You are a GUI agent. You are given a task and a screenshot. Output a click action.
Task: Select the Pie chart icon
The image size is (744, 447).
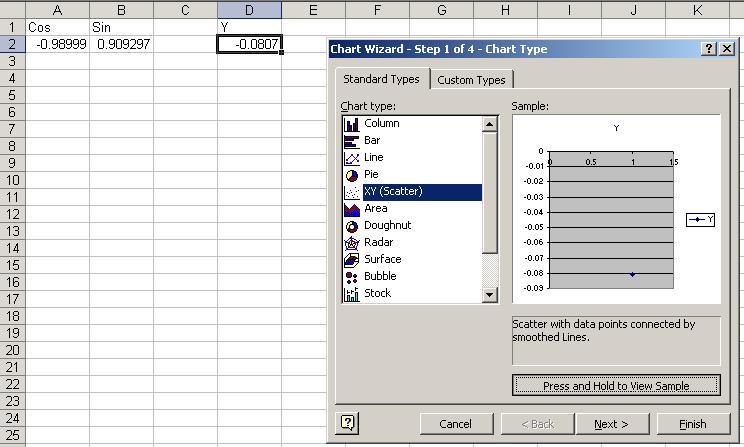click(x=351, y=175)
